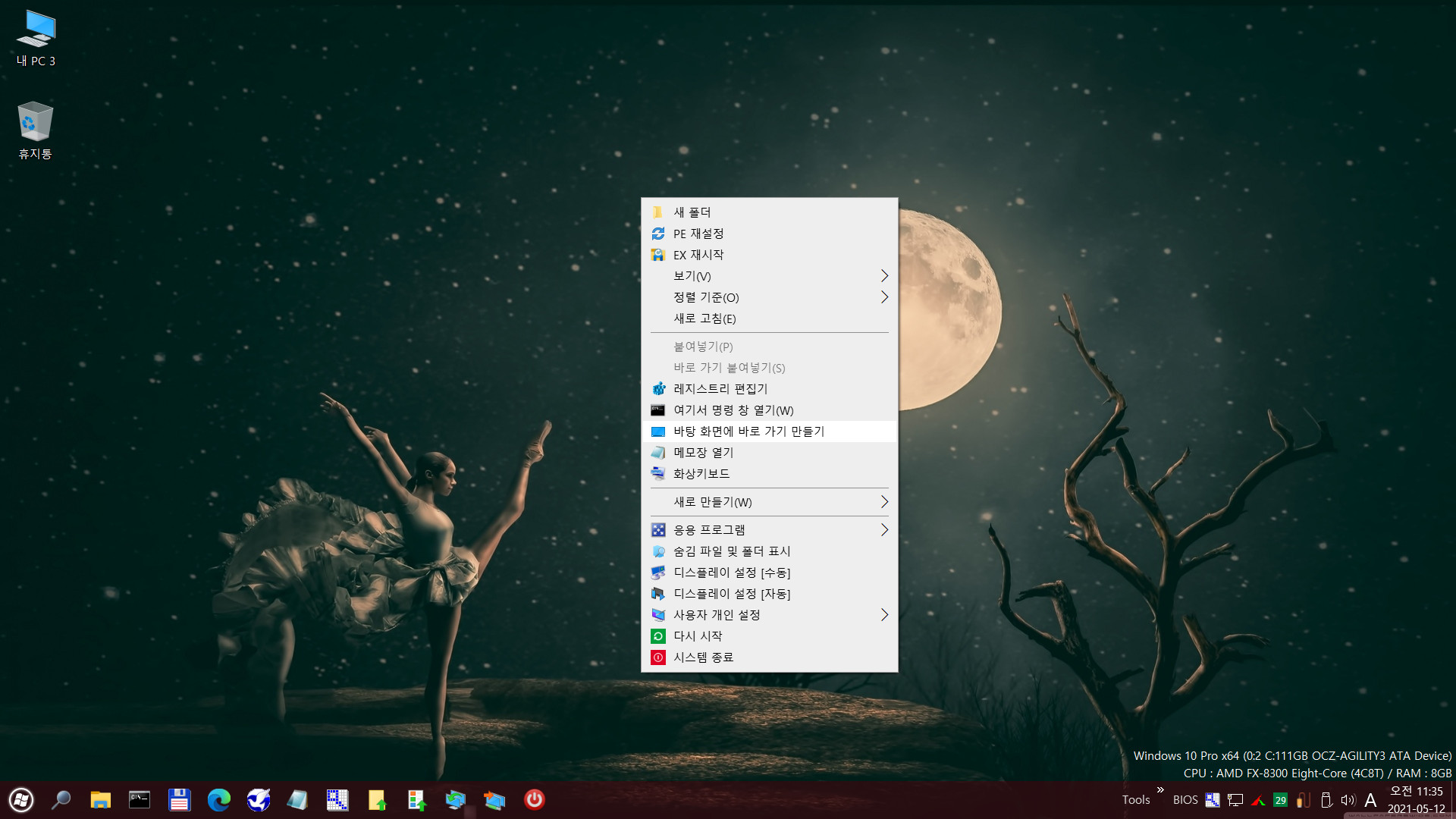Expand the 응용 프로그램 submenu arrow
The width and height of the screenshot is (1456, 819).
point(884,530)
